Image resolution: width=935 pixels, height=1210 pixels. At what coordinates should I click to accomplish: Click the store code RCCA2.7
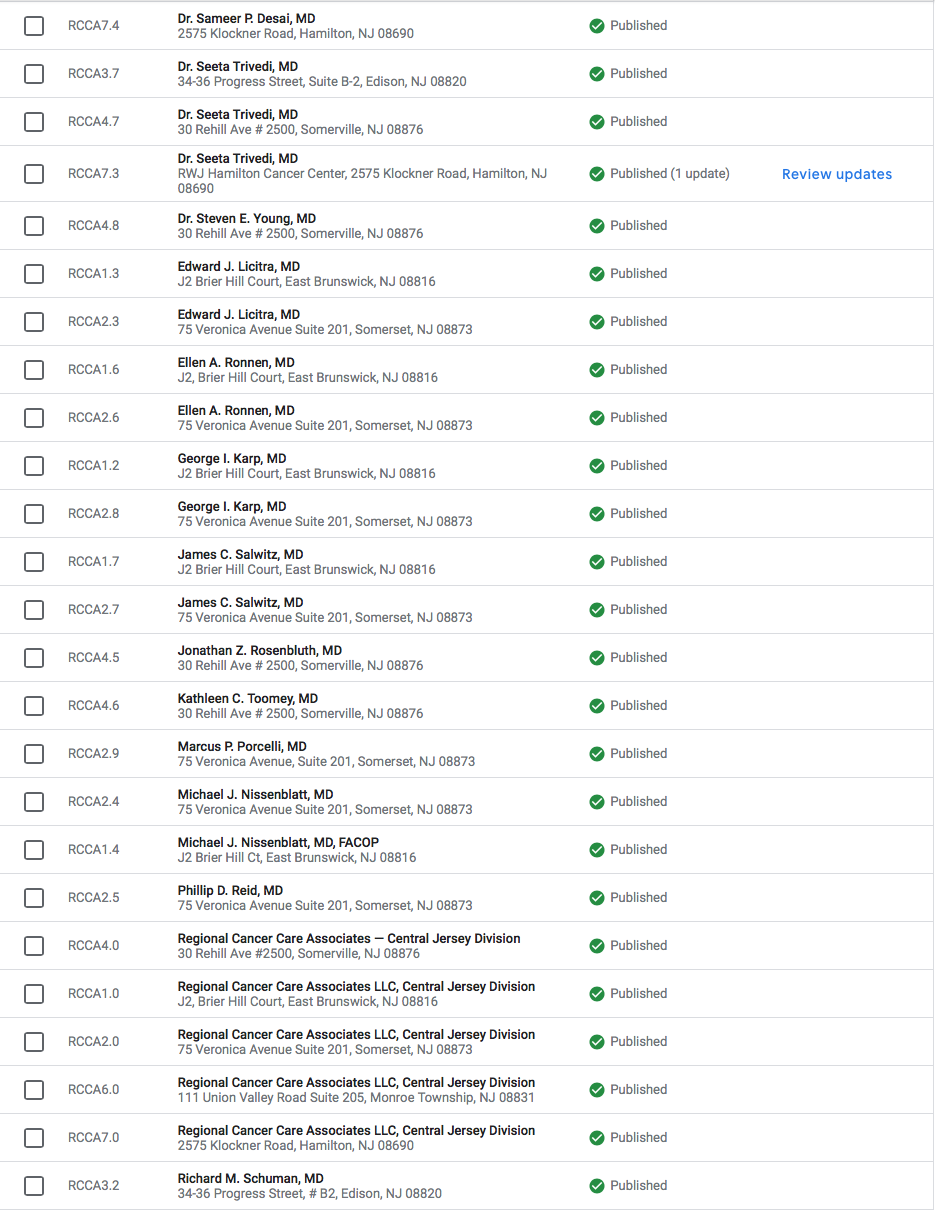[x=93, y=610]
